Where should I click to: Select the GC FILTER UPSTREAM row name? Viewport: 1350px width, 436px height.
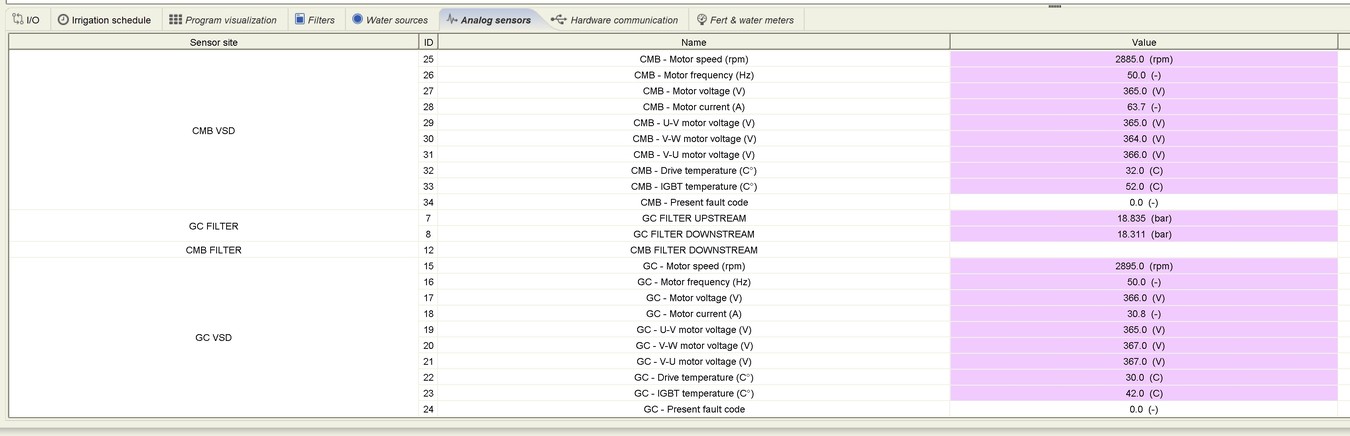(x=693, y=218)
